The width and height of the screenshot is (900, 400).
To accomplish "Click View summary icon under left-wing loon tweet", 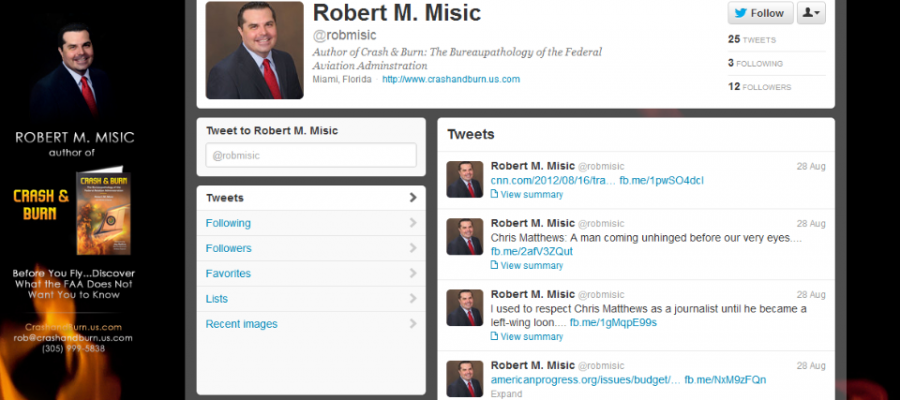I will click(494, 337).
